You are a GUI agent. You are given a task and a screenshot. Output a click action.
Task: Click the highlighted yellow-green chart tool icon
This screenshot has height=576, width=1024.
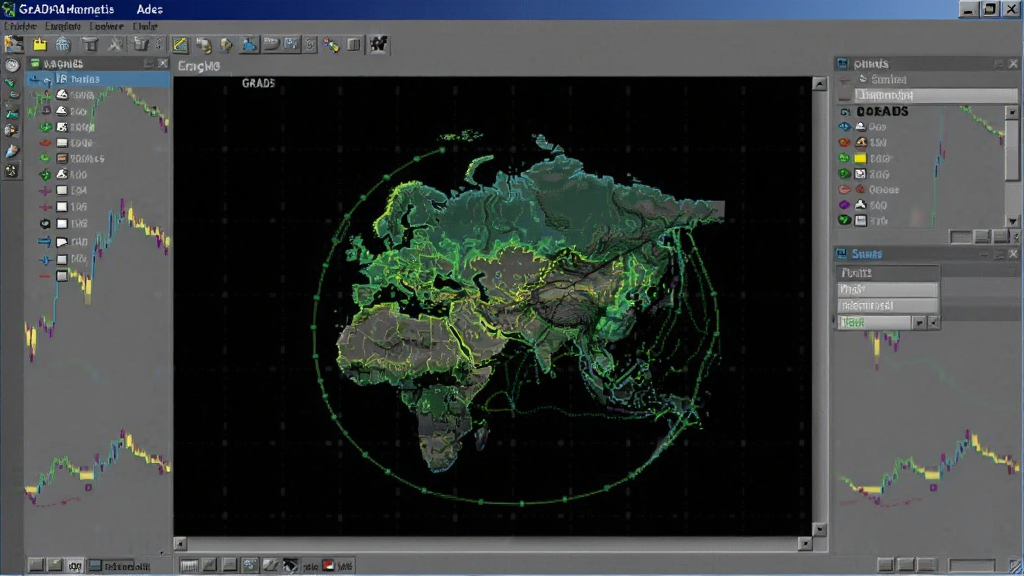tap(180, 44)
